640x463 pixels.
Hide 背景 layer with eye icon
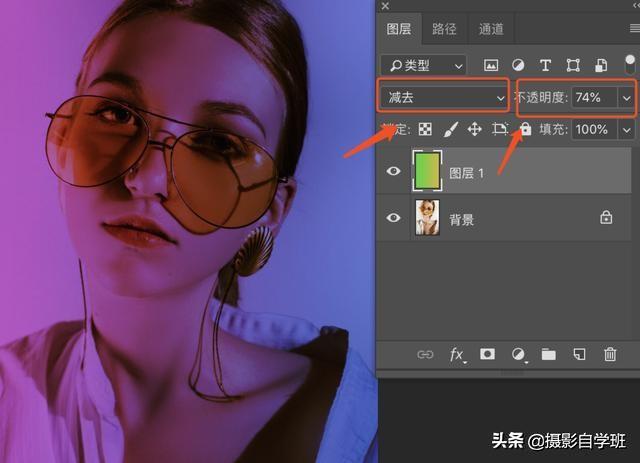(393, 217)
